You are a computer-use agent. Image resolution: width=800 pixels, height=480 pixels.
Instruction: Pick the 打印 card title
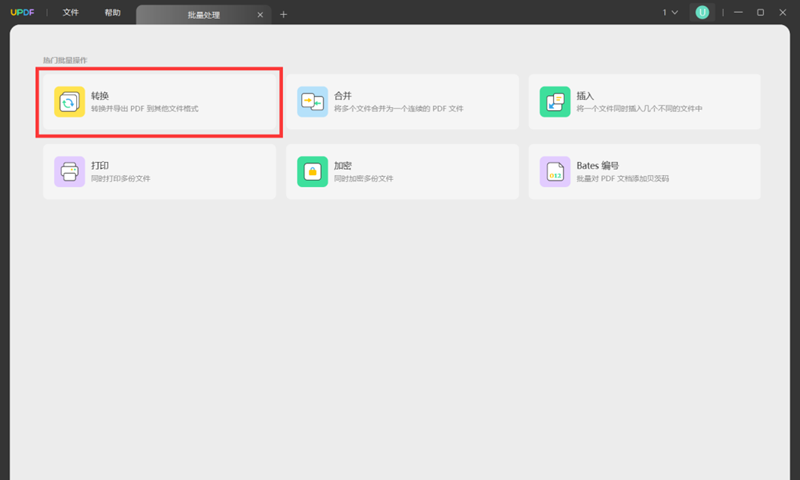[x=100, y=166]
